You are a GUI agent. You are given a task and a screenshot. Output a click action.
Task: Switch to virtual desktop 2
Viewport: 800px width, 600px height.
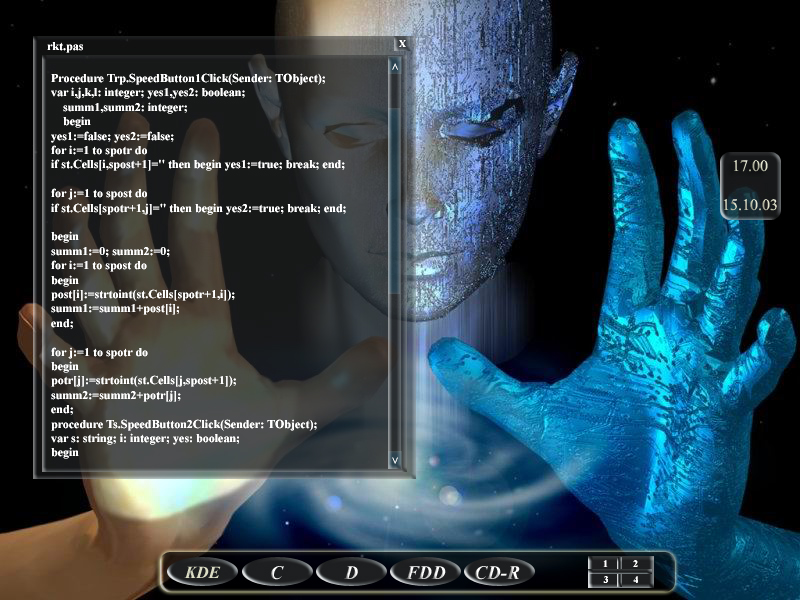pos(636,564)
